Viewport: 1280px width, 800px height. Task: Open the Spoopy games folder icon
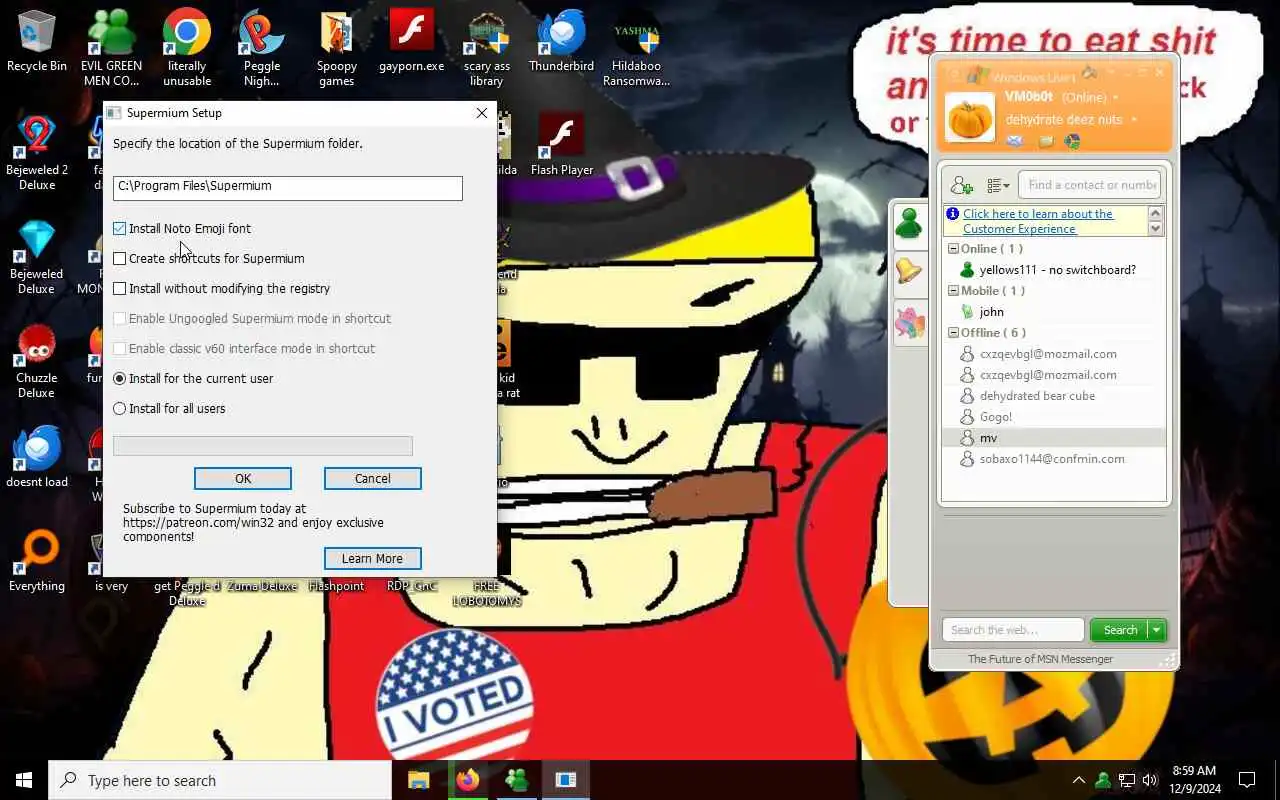pyautogui.click(x=337, y=48)
